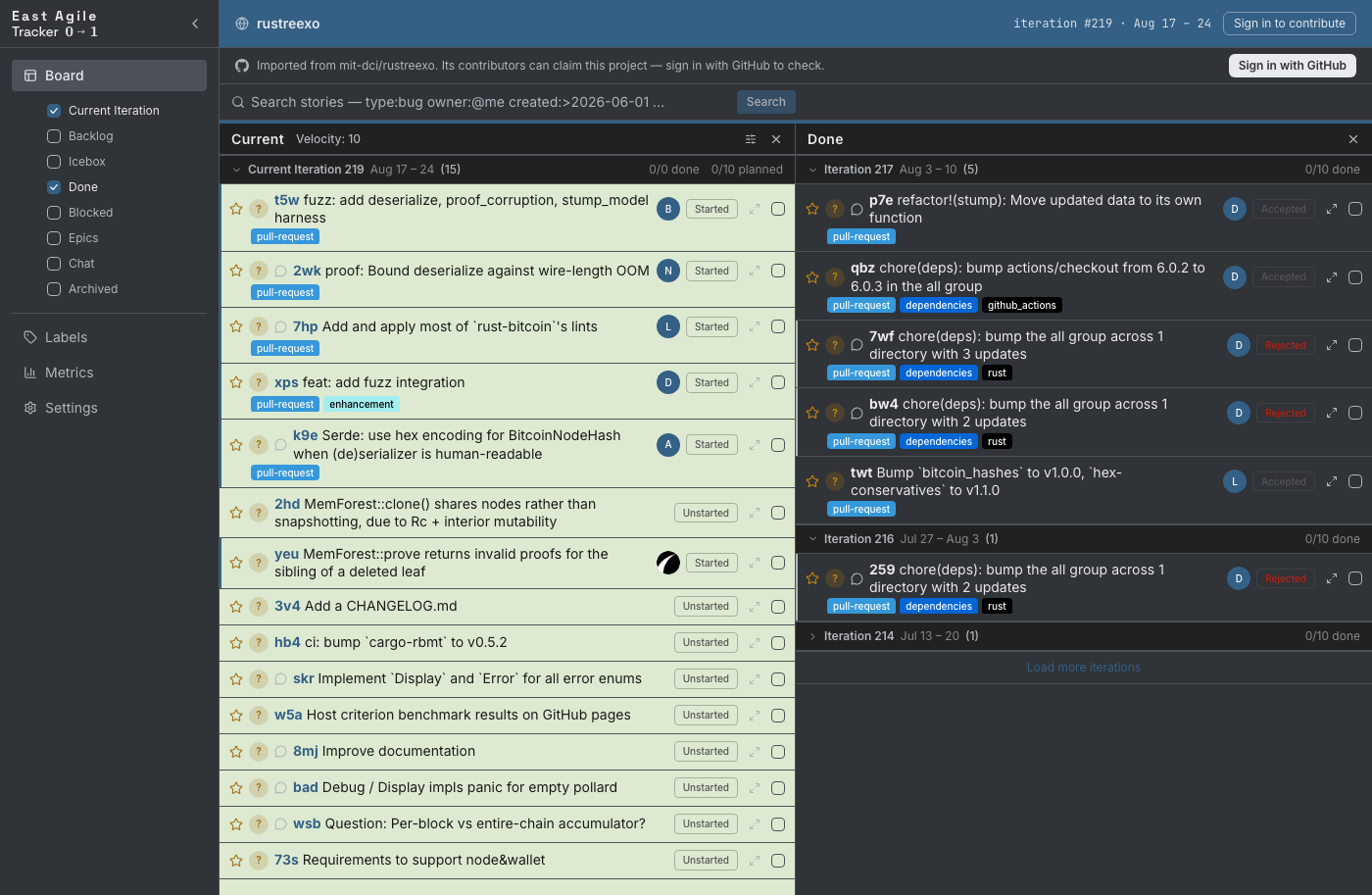Viewport: 1372px width, 895px height.
Task: Collapse Current Iteration 219 group
Action: pyautogui.click(x=236, y=170)
